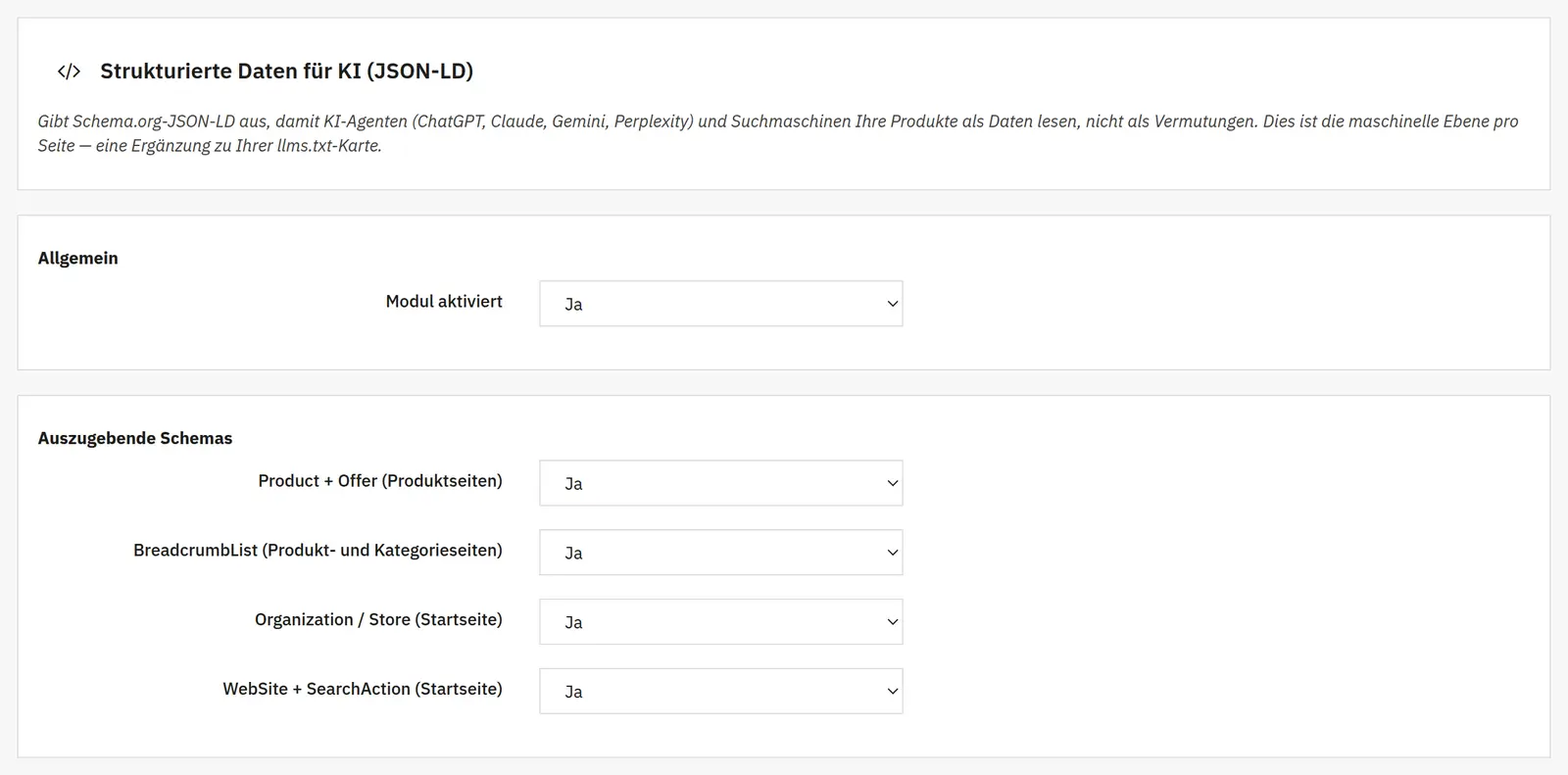
Task: Click the chevron arrow in BreadcrumbList select
Action: 892,553
